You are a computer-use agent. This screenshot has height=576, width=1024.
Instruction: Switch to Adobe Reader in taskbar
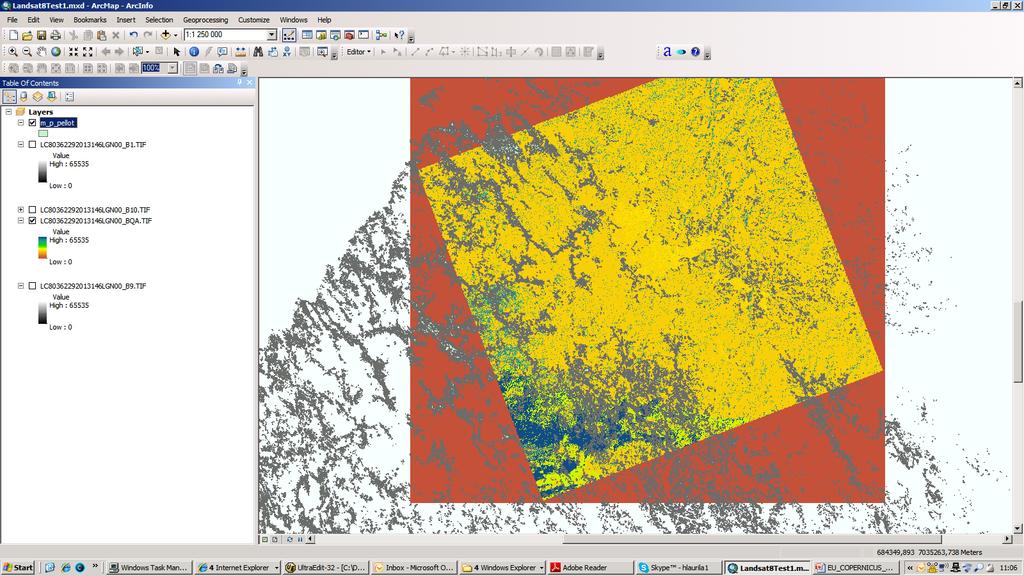click(x=590, y=568)
